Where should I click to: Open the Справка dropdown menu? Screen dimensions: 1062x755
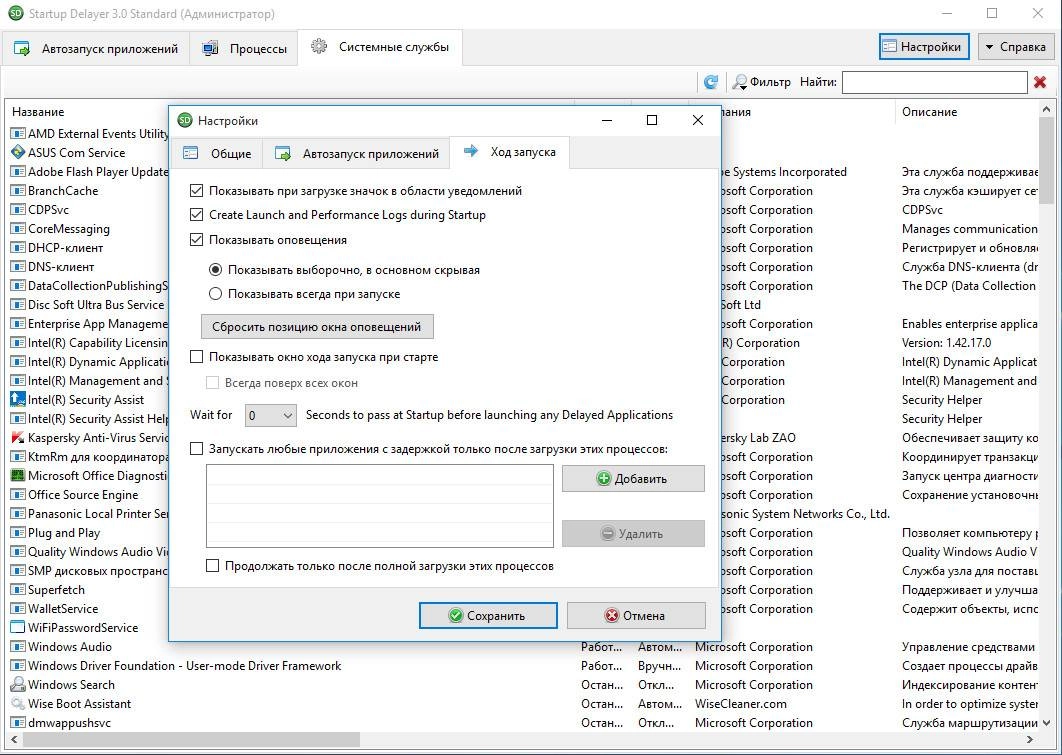coord(1015,47)
